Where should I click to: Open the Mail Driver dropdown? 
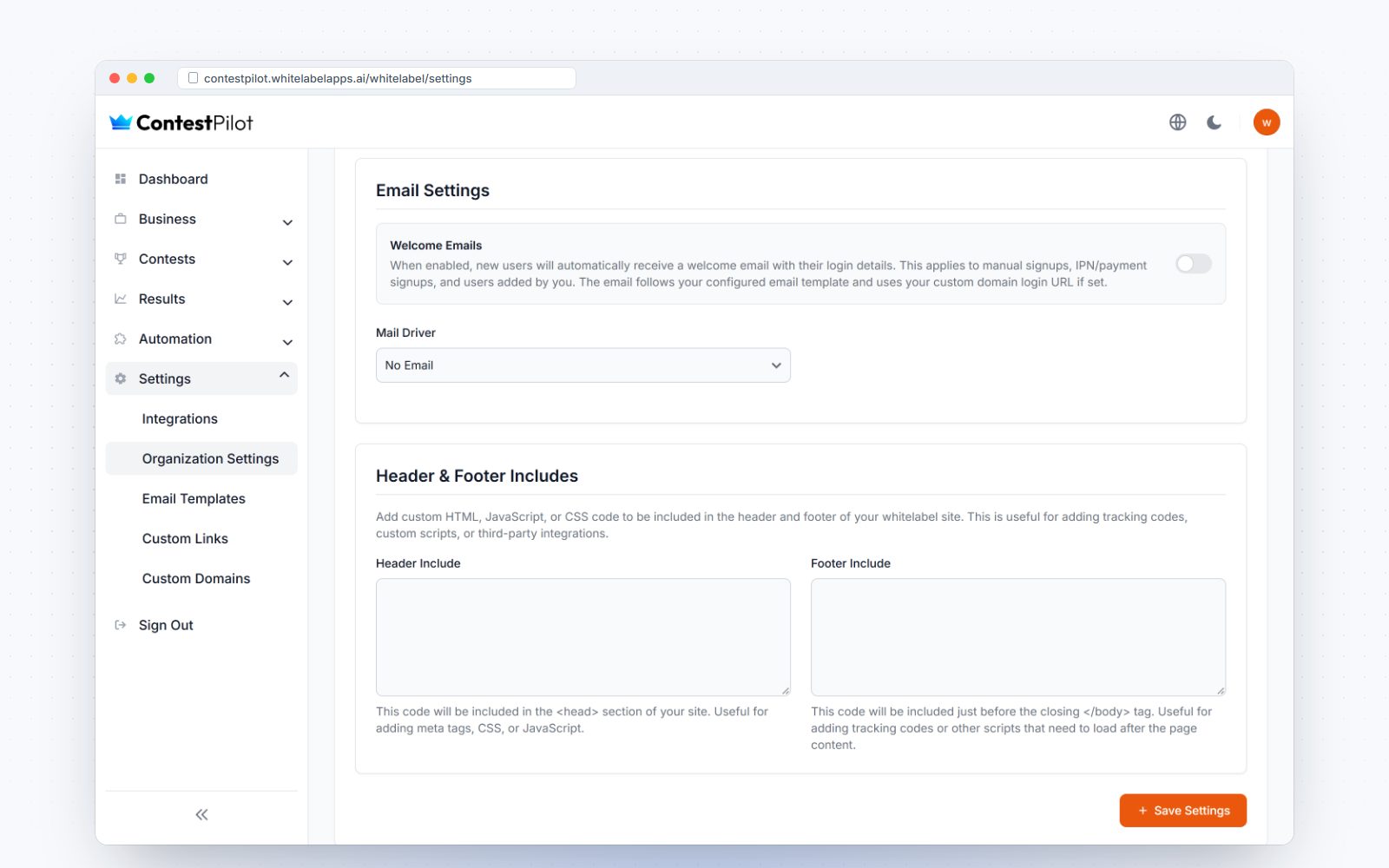point(583,365)
